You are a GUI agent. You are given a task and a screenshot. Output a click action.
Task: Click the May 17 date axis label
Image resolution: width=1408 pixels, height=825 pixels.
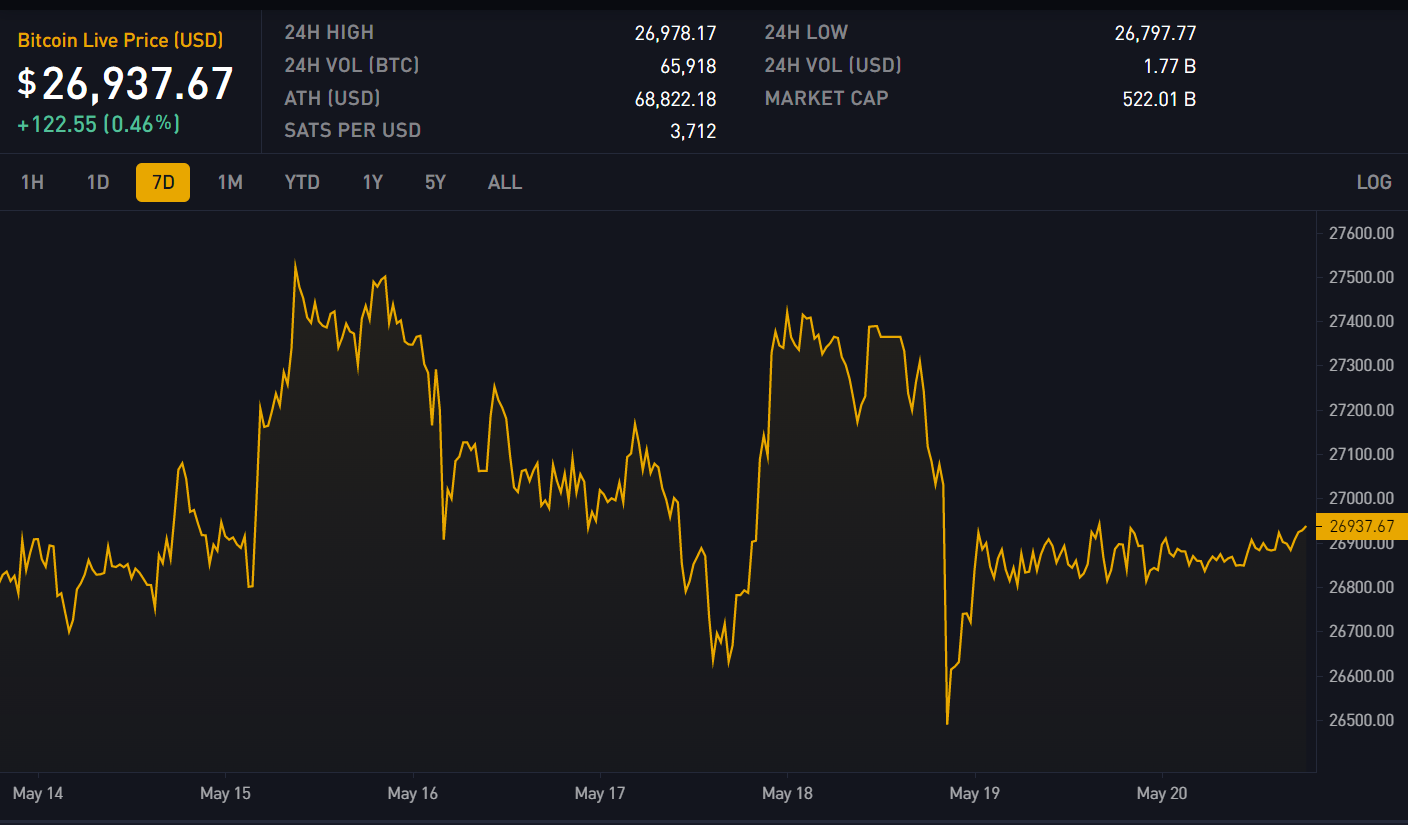600,794
